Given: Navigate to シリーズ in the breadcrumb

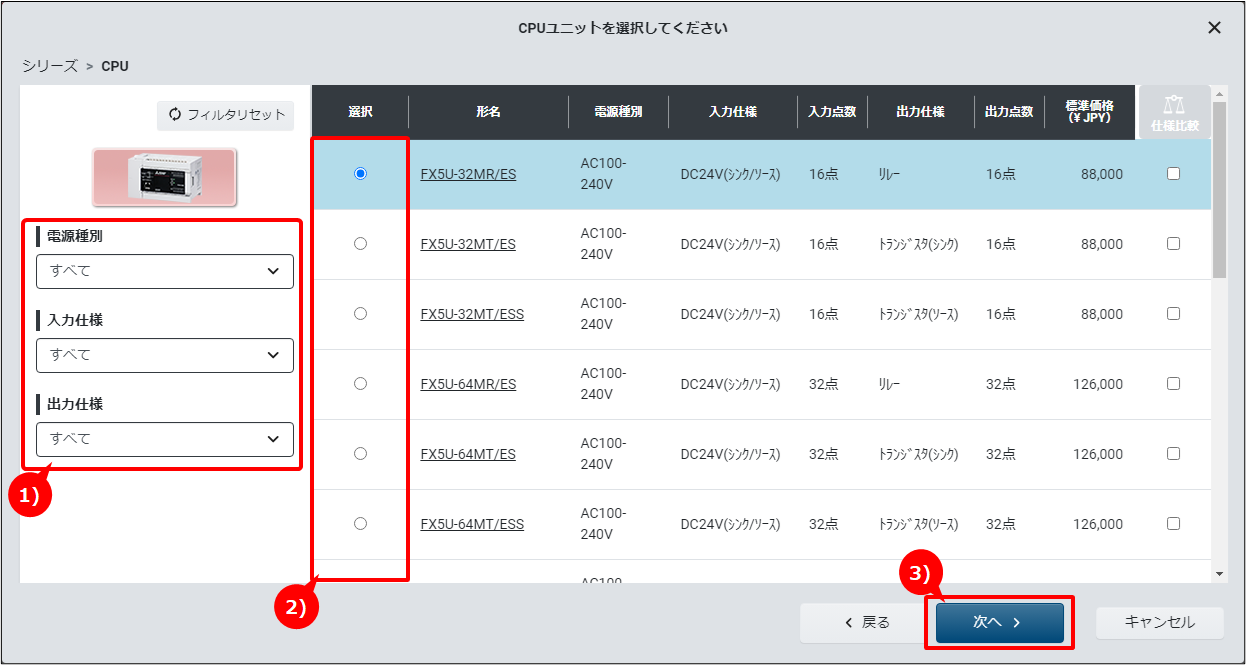Looking at the screenshot, I should tap(49, 66).
